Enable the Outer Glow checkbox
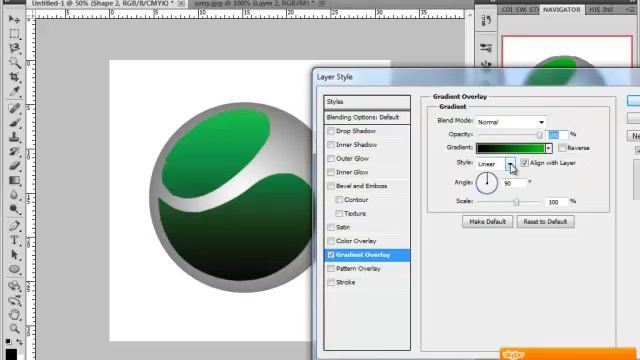This screenshot has width=640, height=360. coord(331,158)
